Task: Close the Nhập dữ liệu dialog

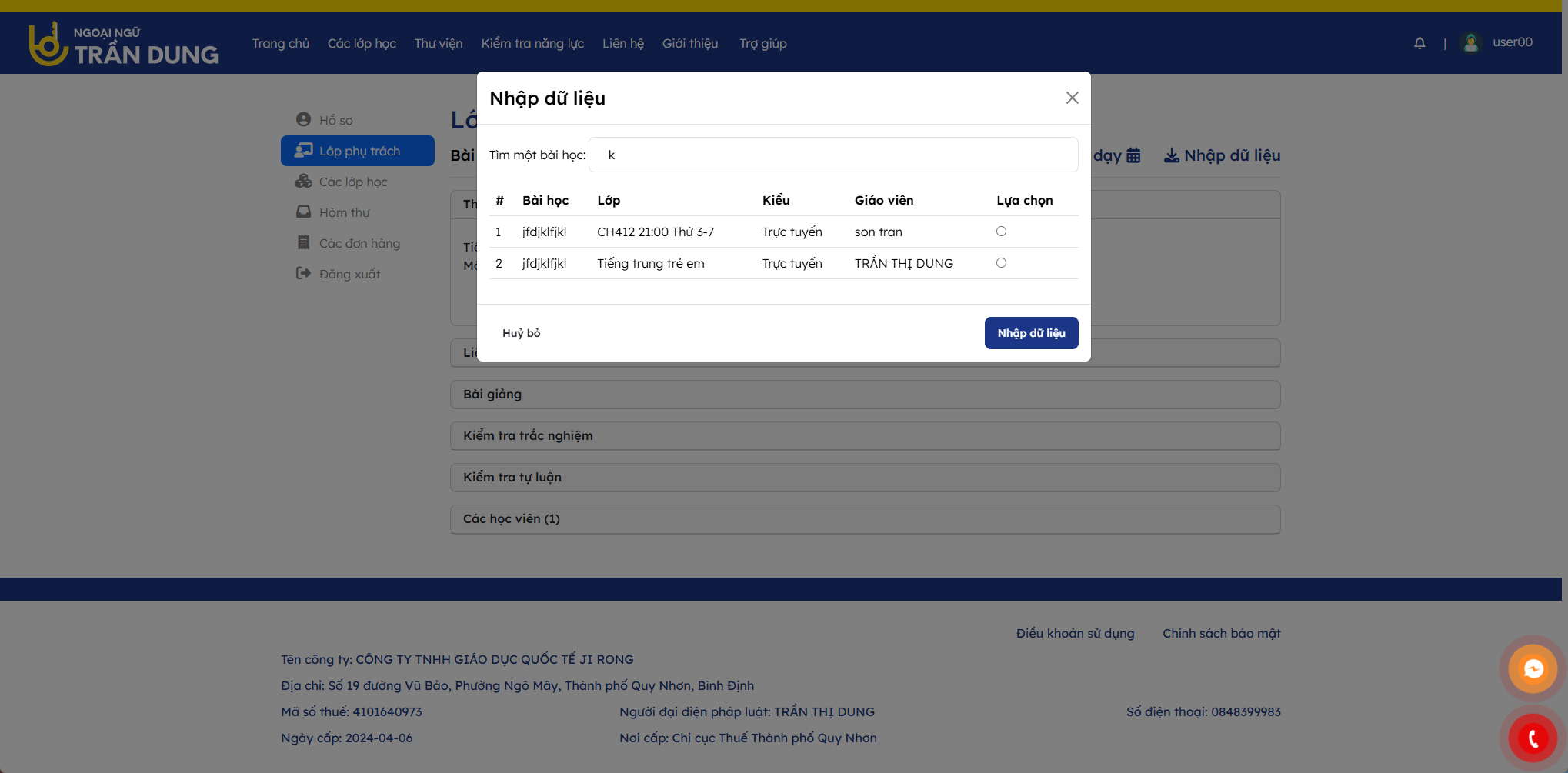Action: [x=1072, y=98]
